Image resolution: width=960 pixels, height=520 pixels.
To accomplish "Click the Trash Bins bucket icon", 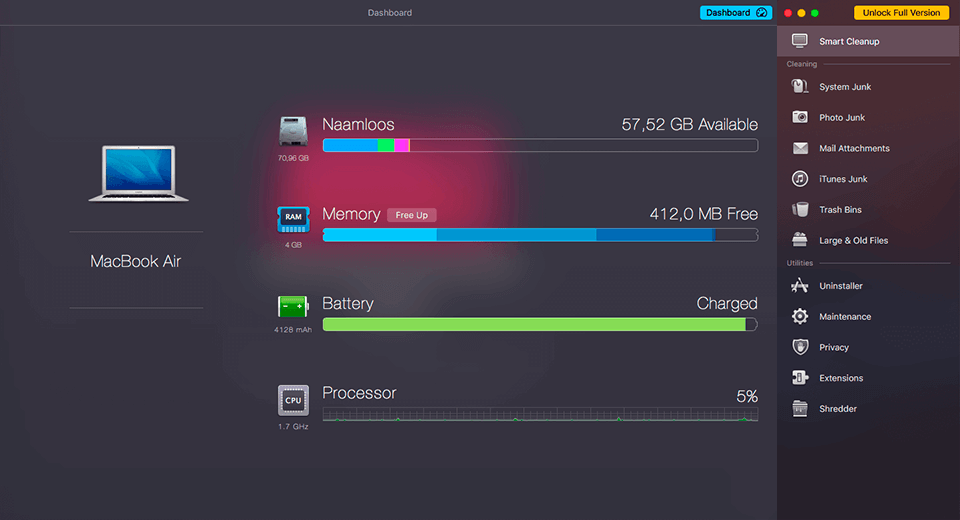I will point(800,209).
